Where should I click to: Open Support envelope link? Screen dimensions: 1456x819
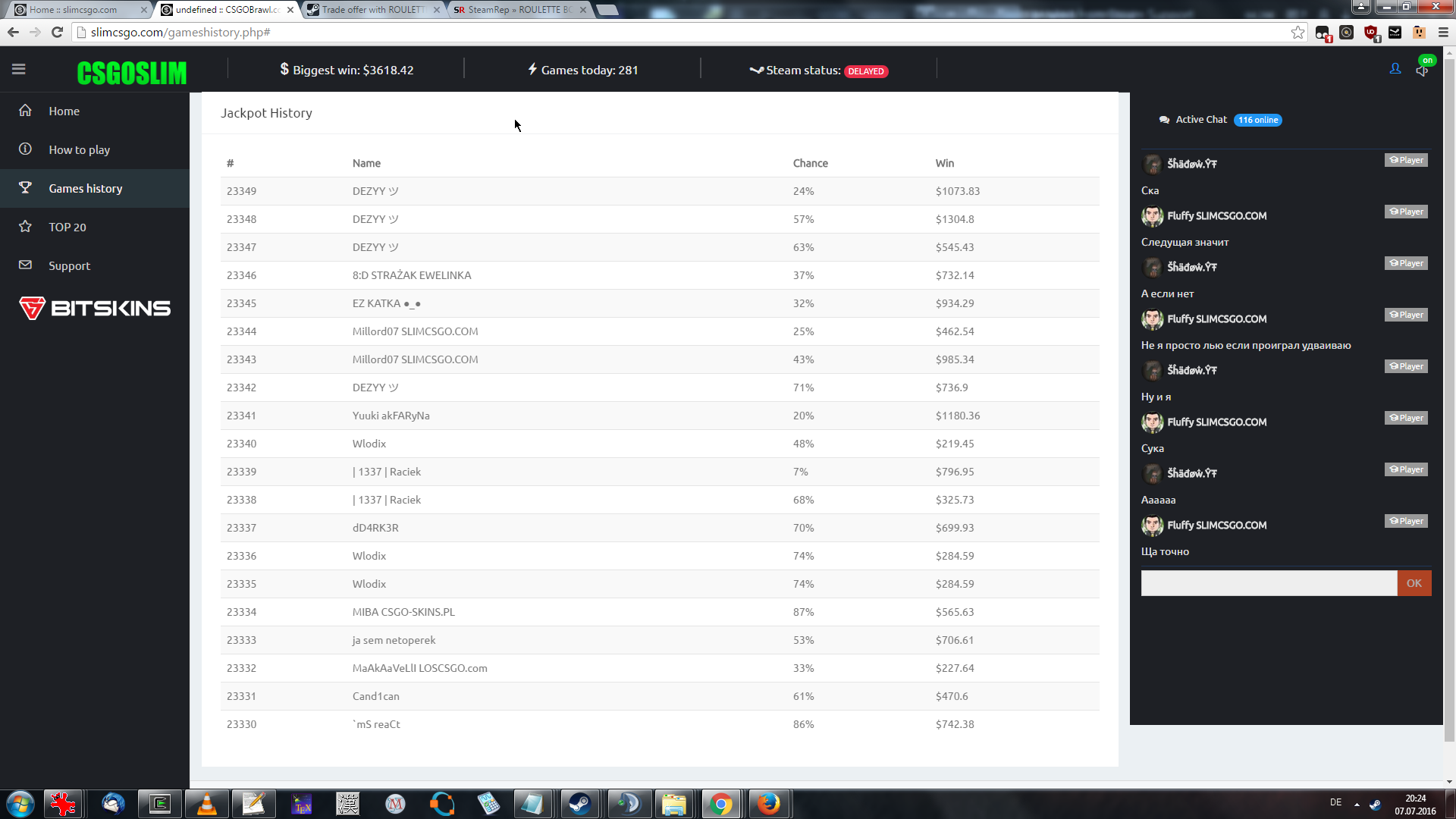(69, 266)
